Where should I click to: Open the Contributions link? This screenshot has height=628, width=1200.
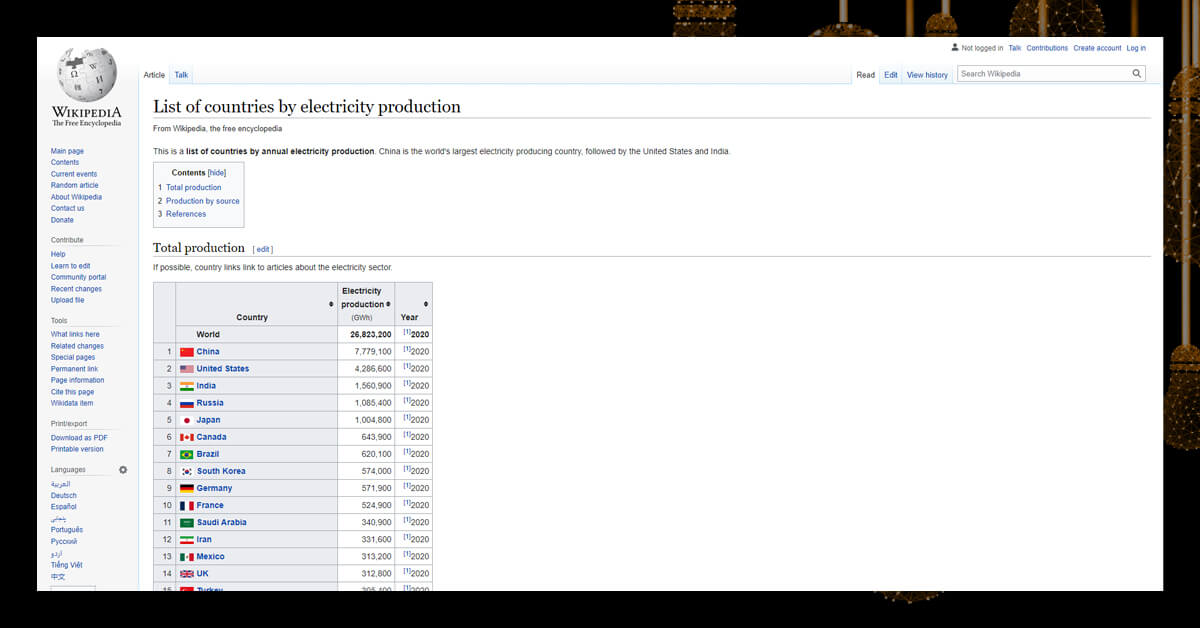pyautogui.click(x=1047, y=48)
